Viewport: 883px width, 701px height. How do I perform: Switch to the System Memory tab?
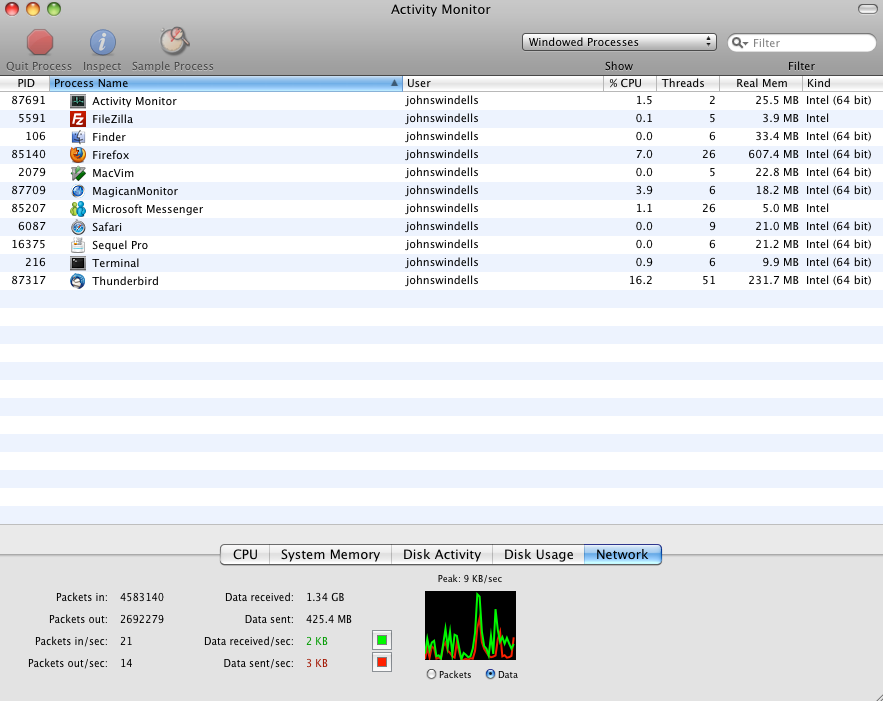pyautogui.click(x=331, y=555)
